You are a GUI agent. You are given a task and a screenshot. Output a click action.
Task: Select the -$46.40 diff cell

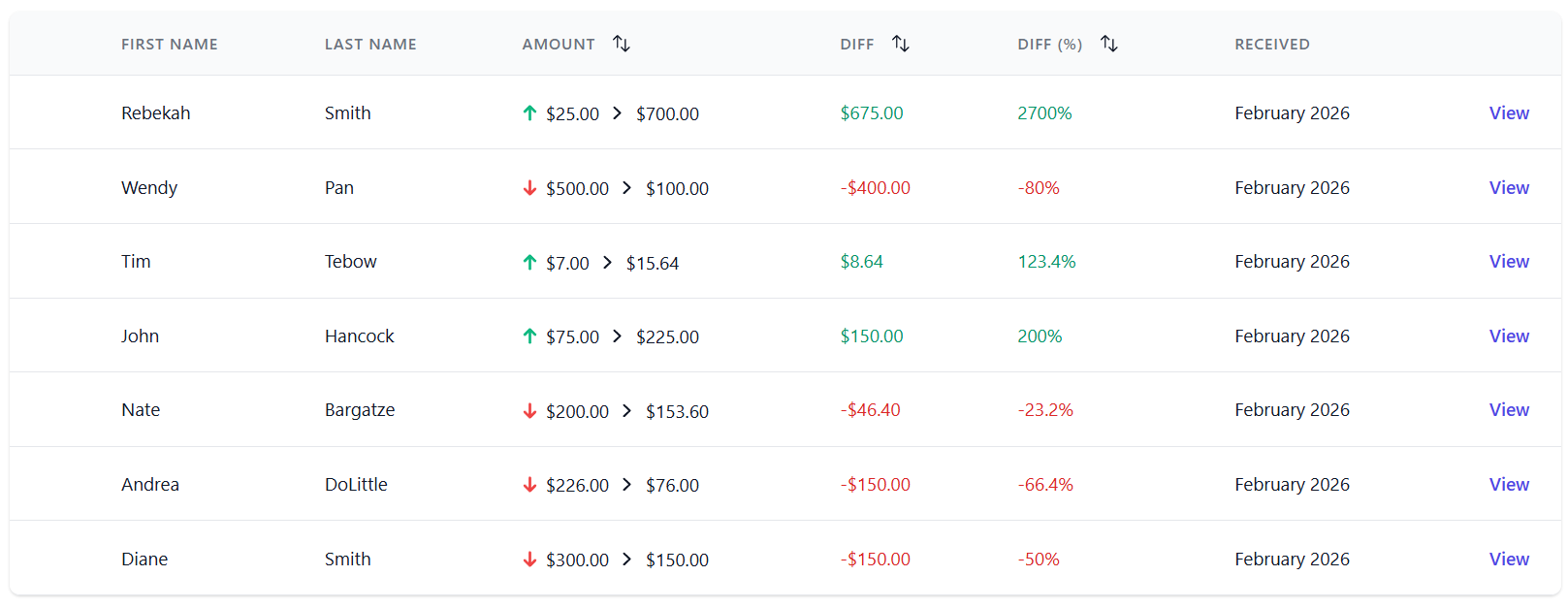coord(870,410)
